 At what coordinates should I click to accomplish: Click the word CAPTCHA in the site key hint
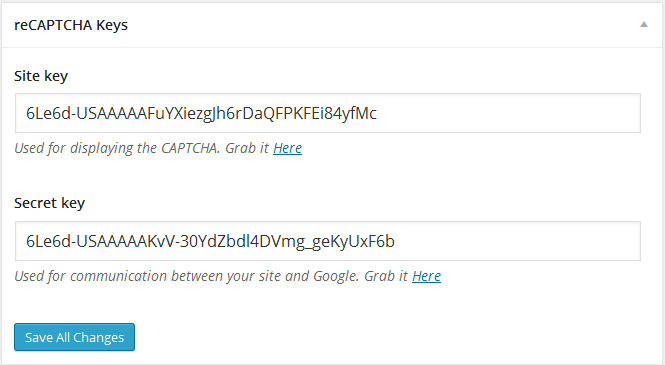[190, 148]
